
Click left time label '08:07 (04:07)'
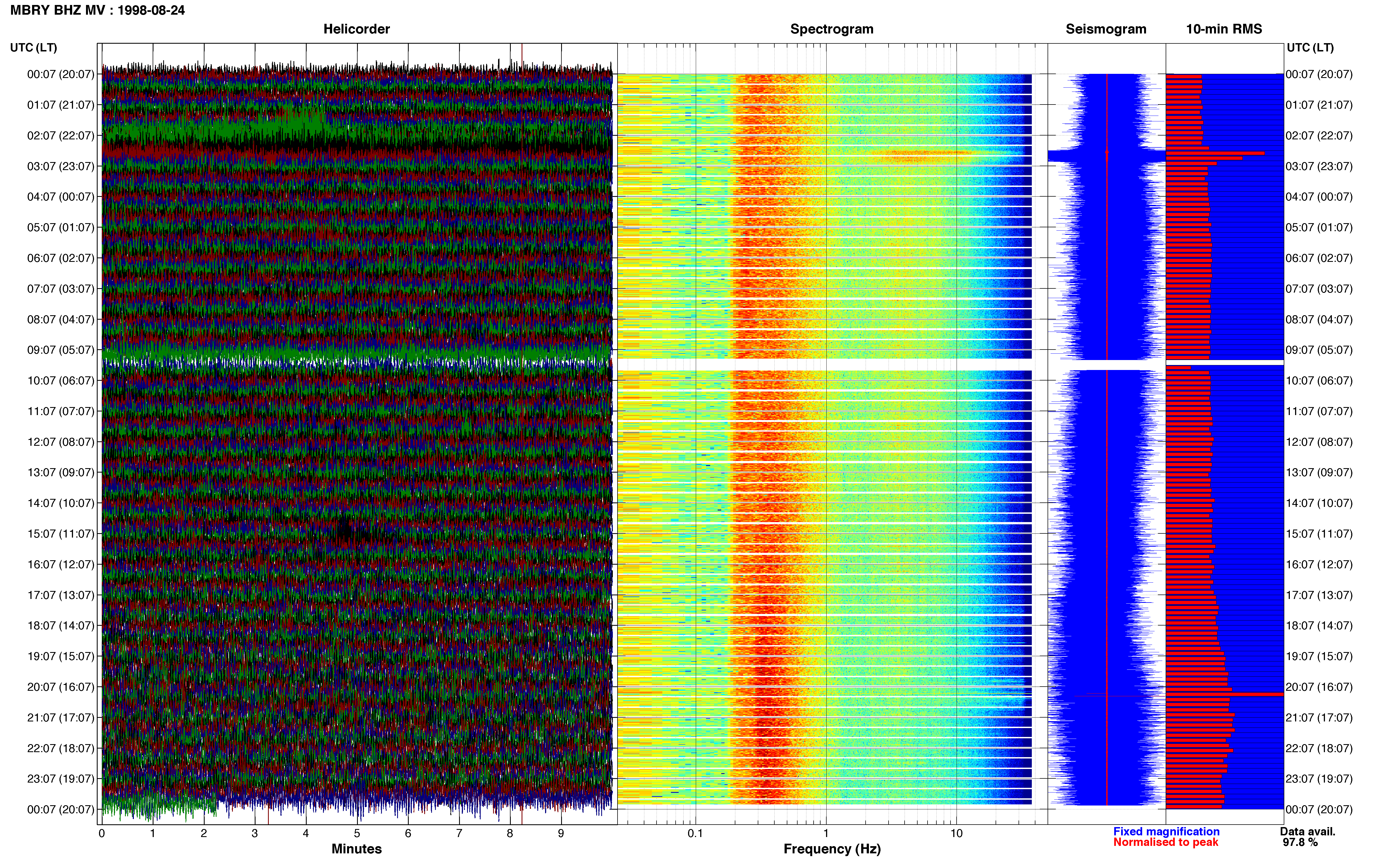[x=61, y=319]
